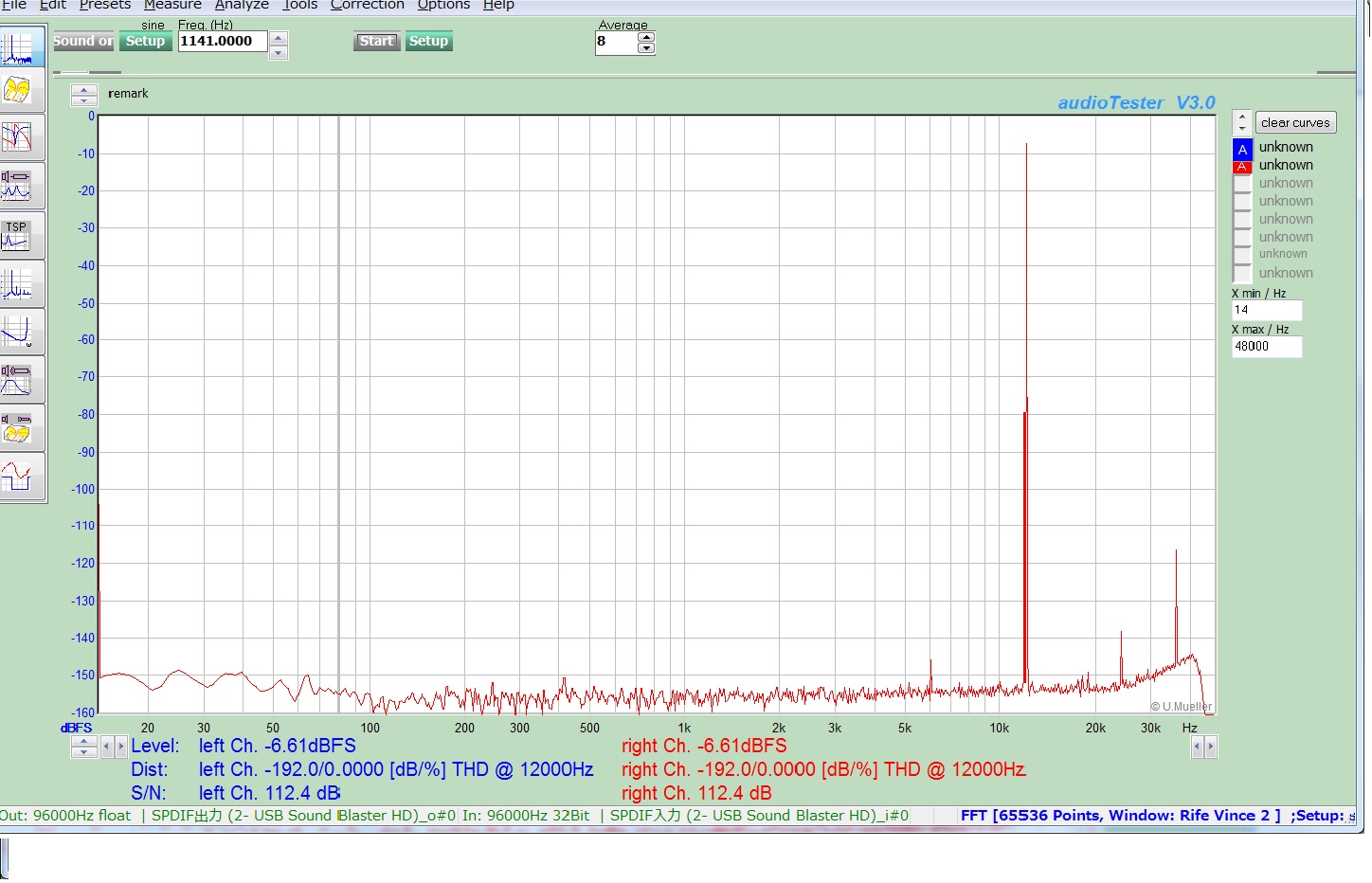Enable the third curve slot checkbox
The image size is (1372, 883).
(1242, 184)
